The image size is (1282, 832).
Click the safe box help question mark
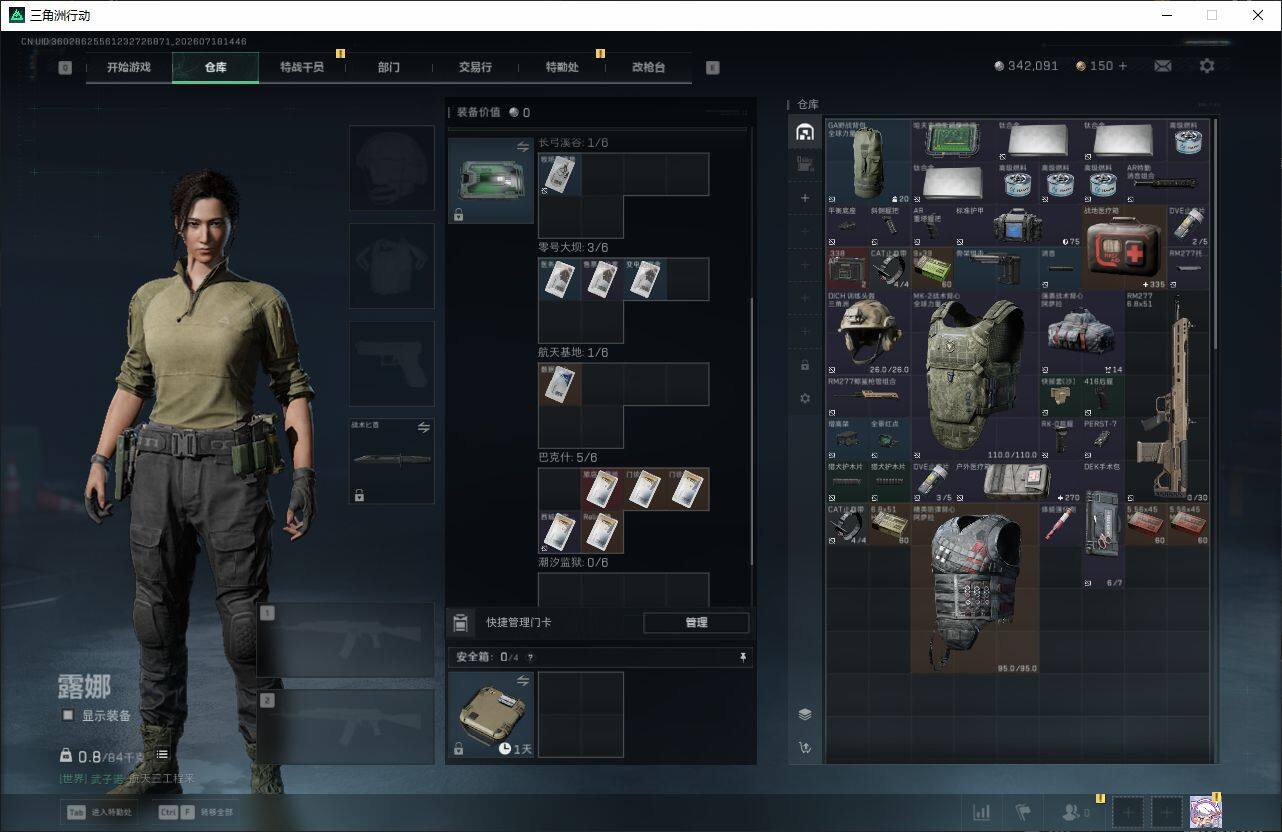(x=530, y=657)
